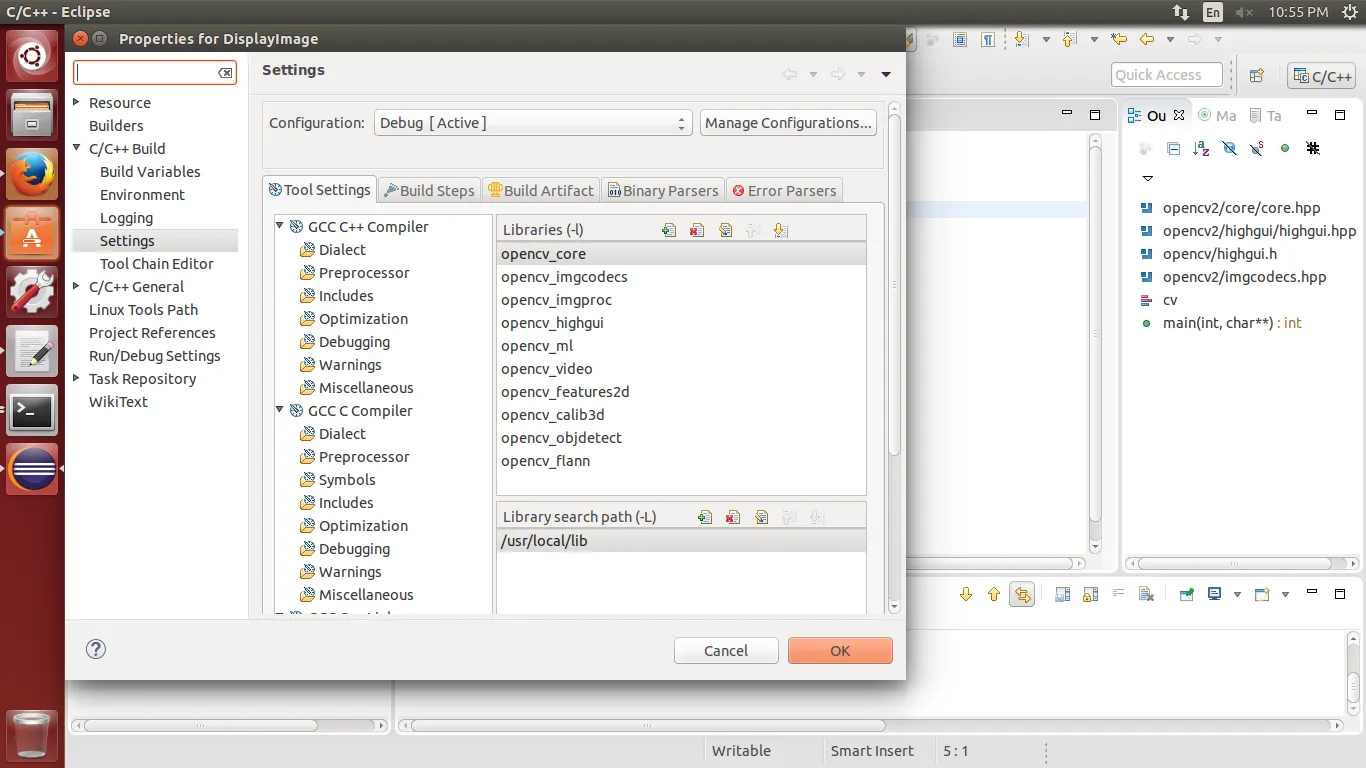1366x768 pixels.
Task: Add a new library entry in Libraries (-l)
Action: click(x=669, y=230)
